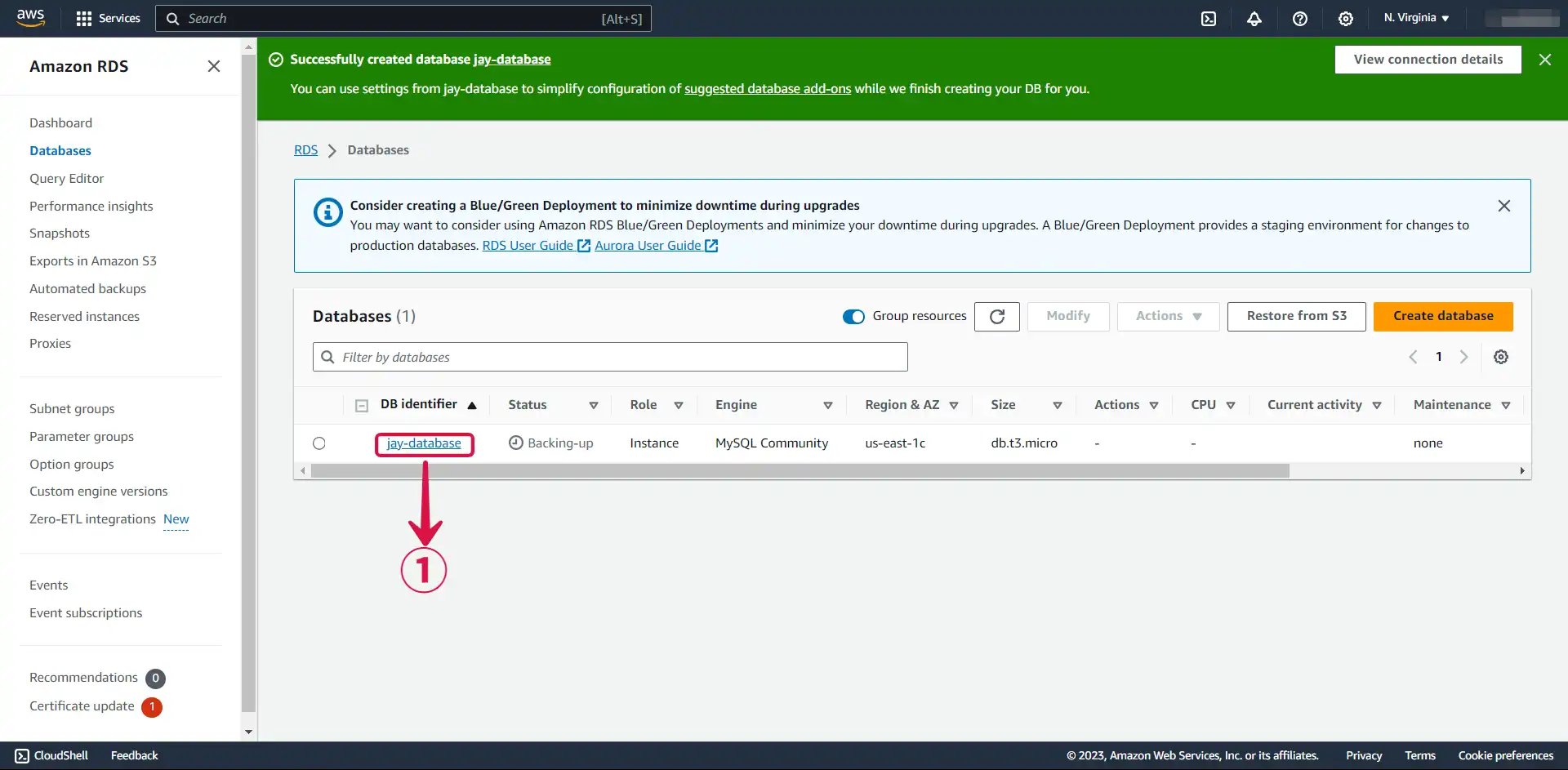Open Feedback in the footer

pos(135,756)
